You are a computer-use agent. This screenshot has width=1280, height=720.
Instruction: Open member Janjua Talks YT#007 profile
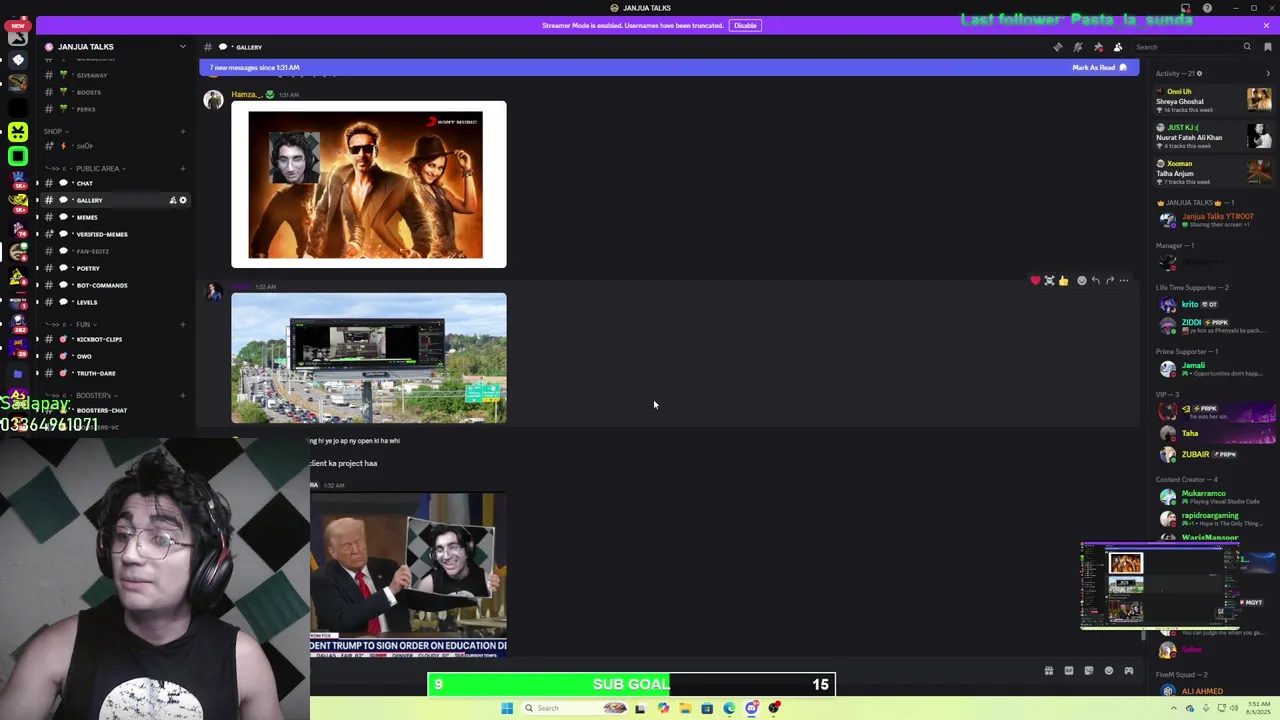1213,220
